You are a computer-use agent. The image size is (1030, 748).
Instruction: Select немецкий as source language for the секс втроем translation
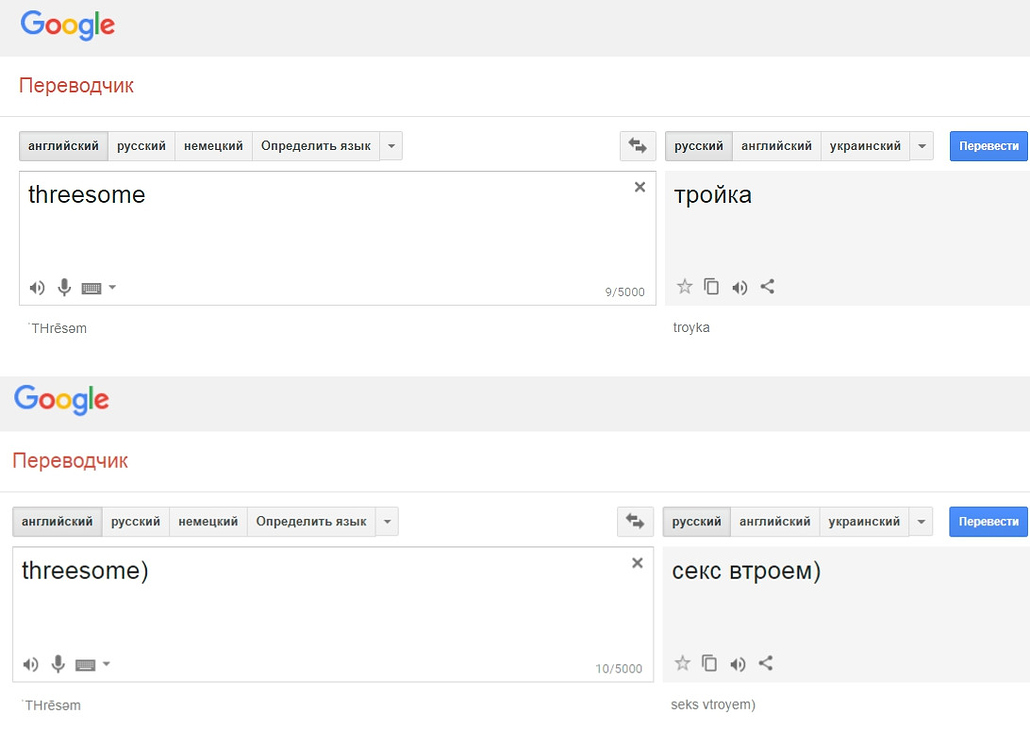click(x=208, y=521)
